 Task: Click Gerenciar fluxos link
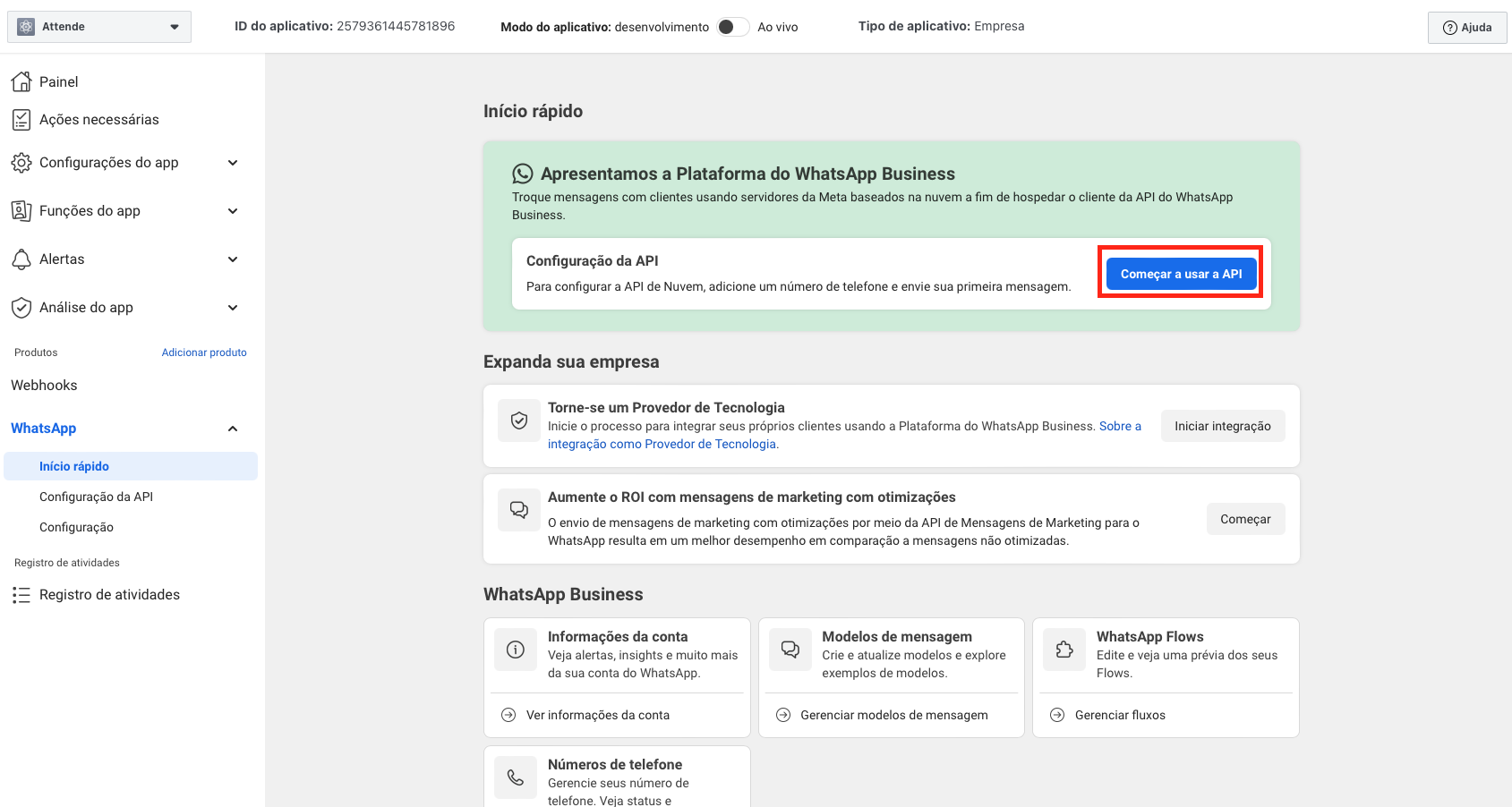pos(1120,715)
